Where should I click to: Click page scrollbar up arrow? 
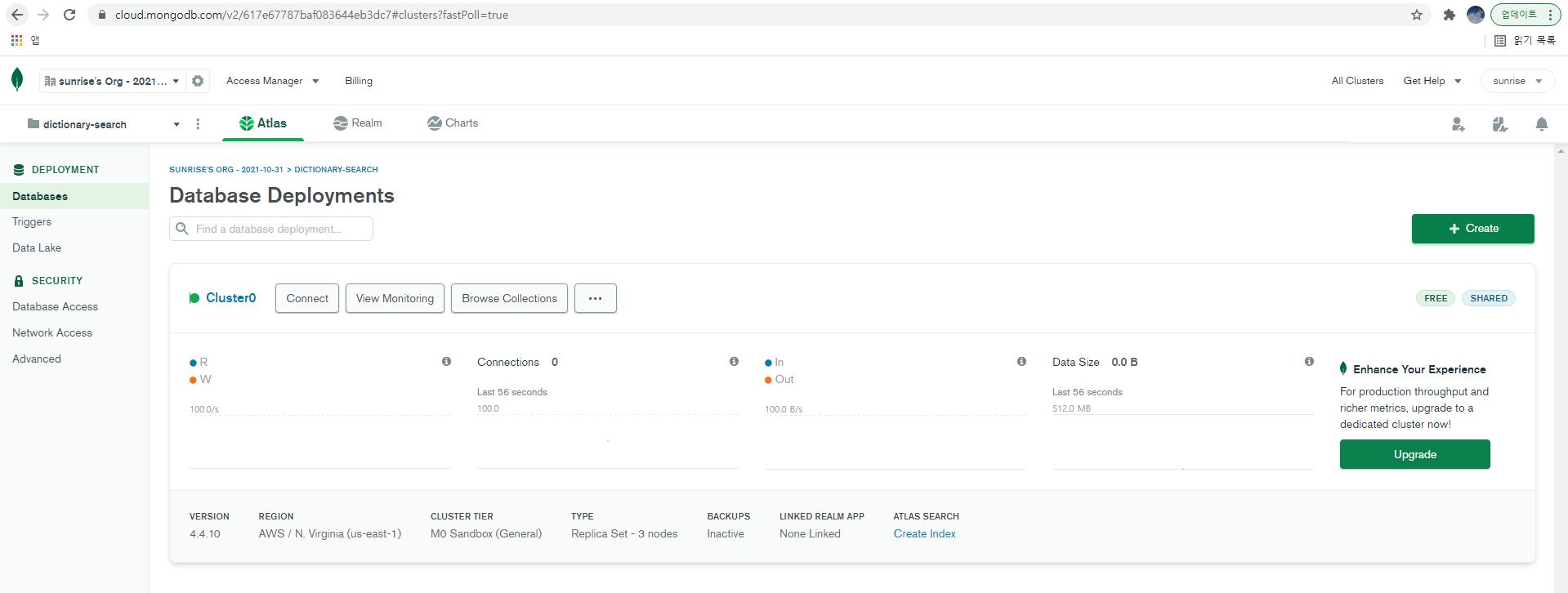[x=1561, y=151]
